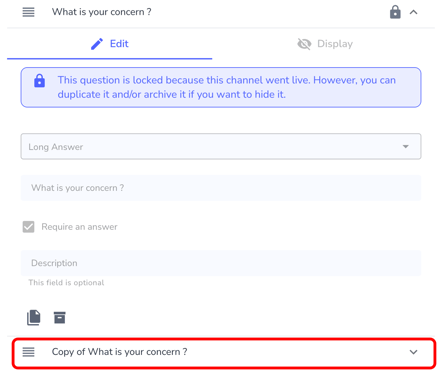Open the Long Answer type dropdown
The image size is (442, 374).
click(221, 147)
